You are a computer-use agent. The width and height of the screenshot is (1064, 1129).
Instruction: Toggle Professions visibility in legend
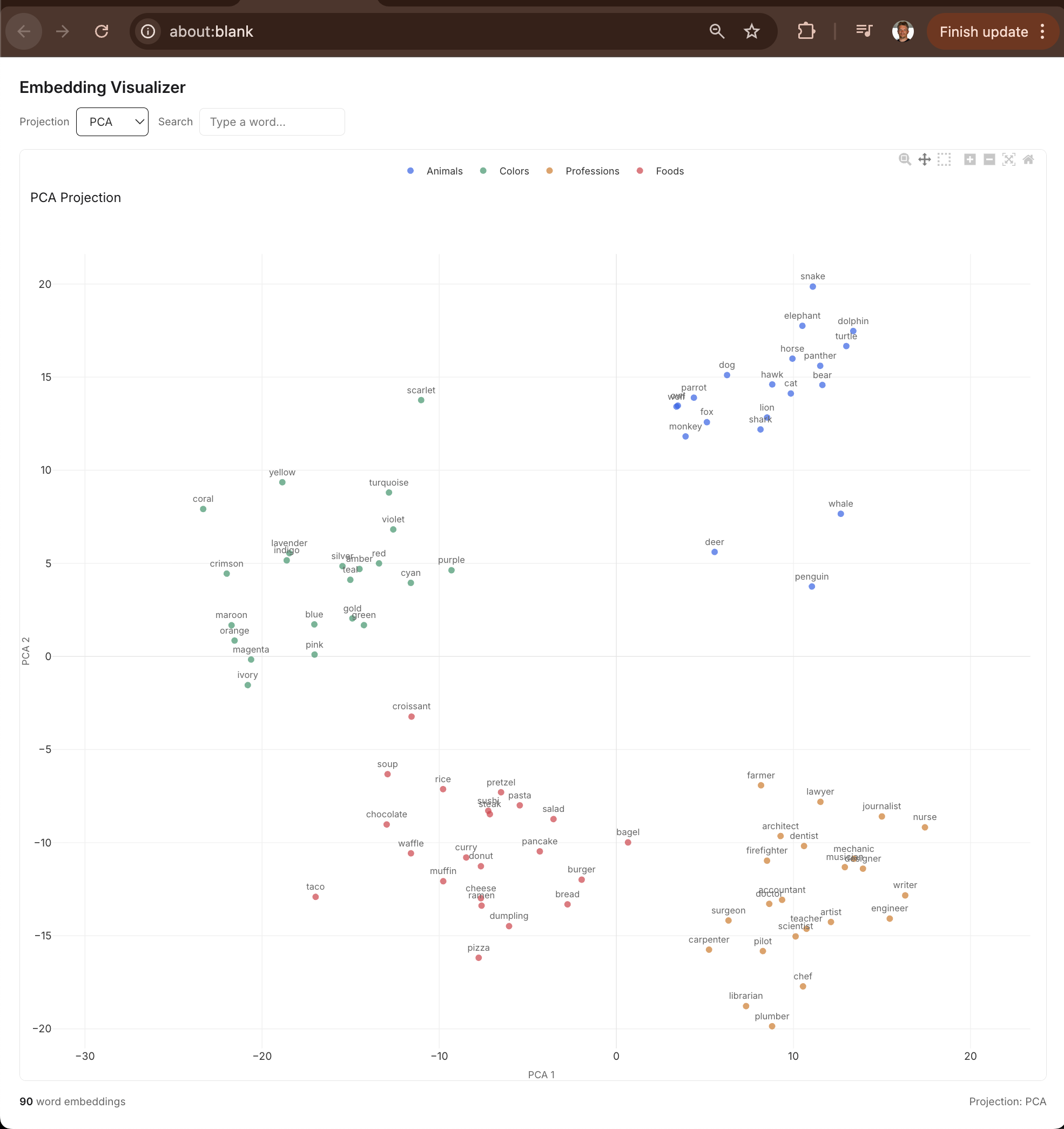tap(591, 171)
